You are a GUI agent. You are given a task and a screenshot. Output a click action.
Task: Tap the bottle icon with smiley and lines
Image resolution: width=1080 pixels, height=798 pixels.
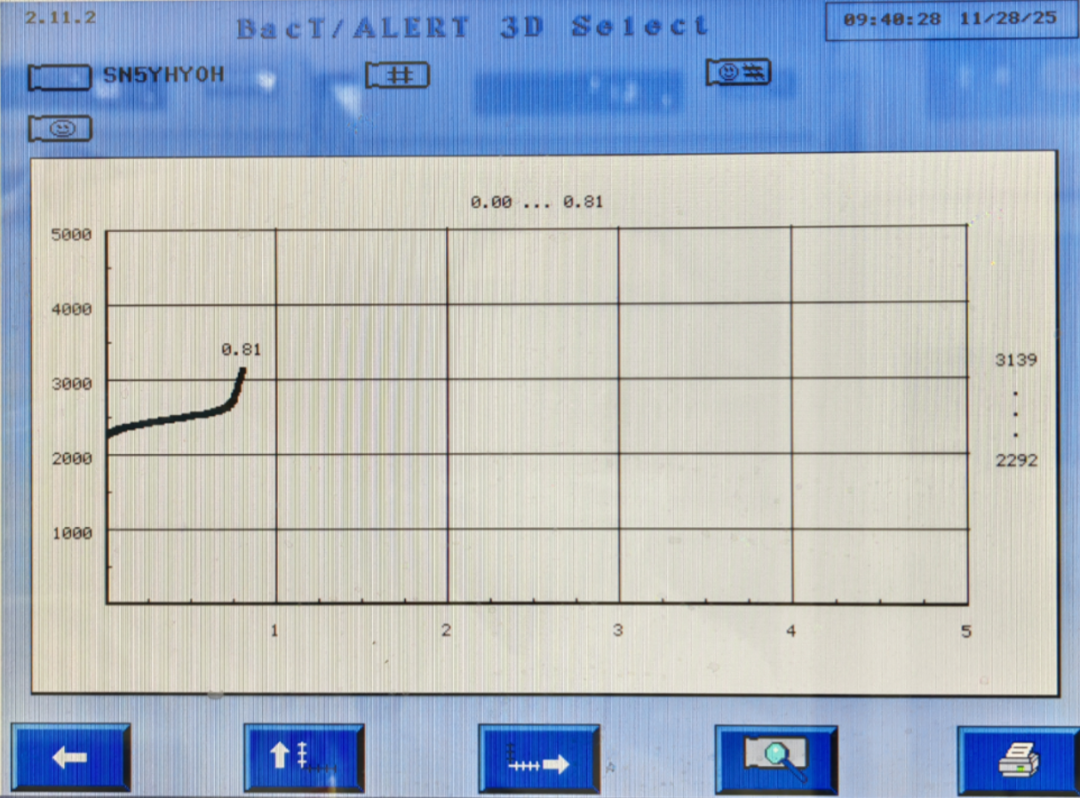(738, 72)
